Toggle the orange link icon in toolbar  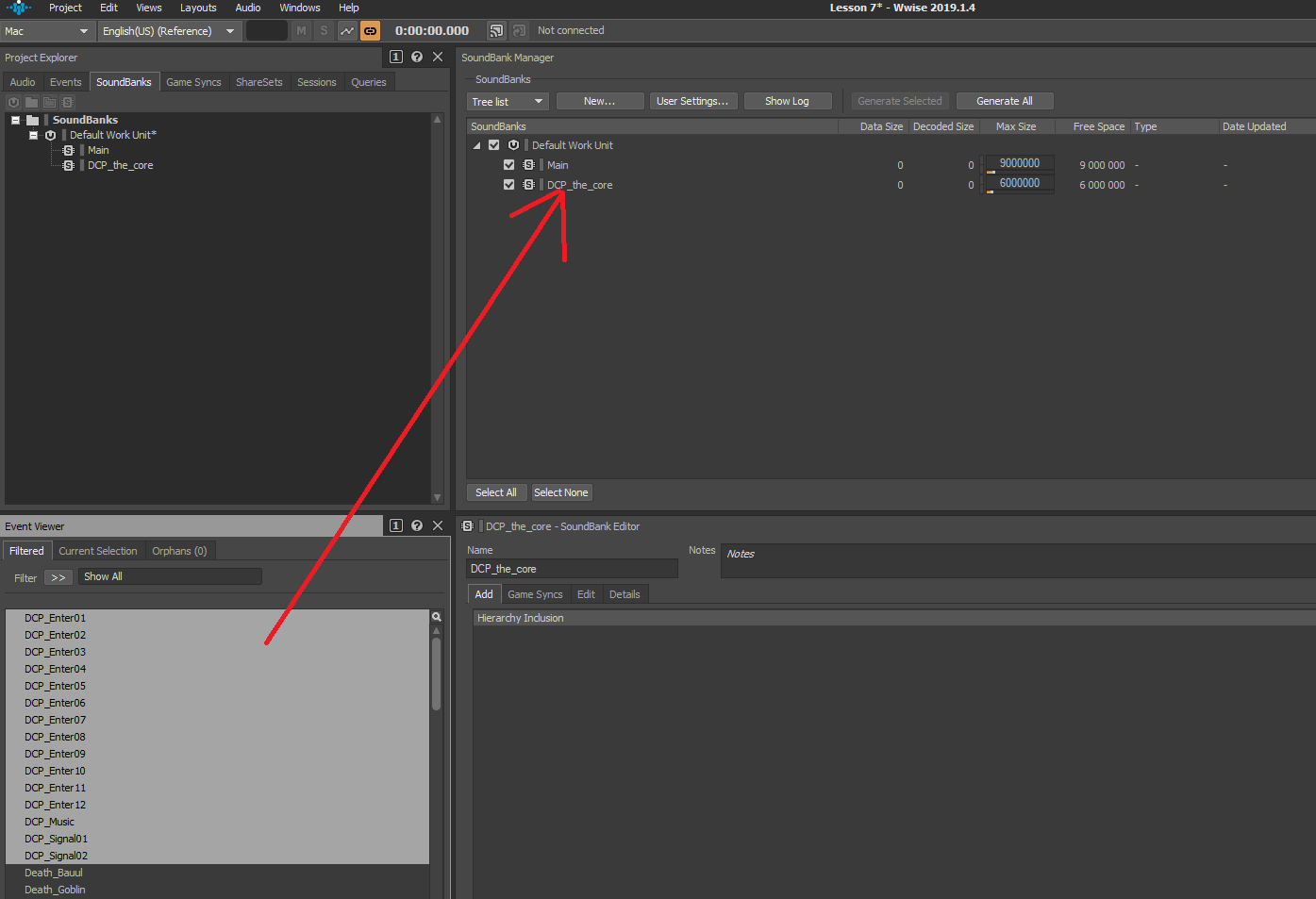370,31
